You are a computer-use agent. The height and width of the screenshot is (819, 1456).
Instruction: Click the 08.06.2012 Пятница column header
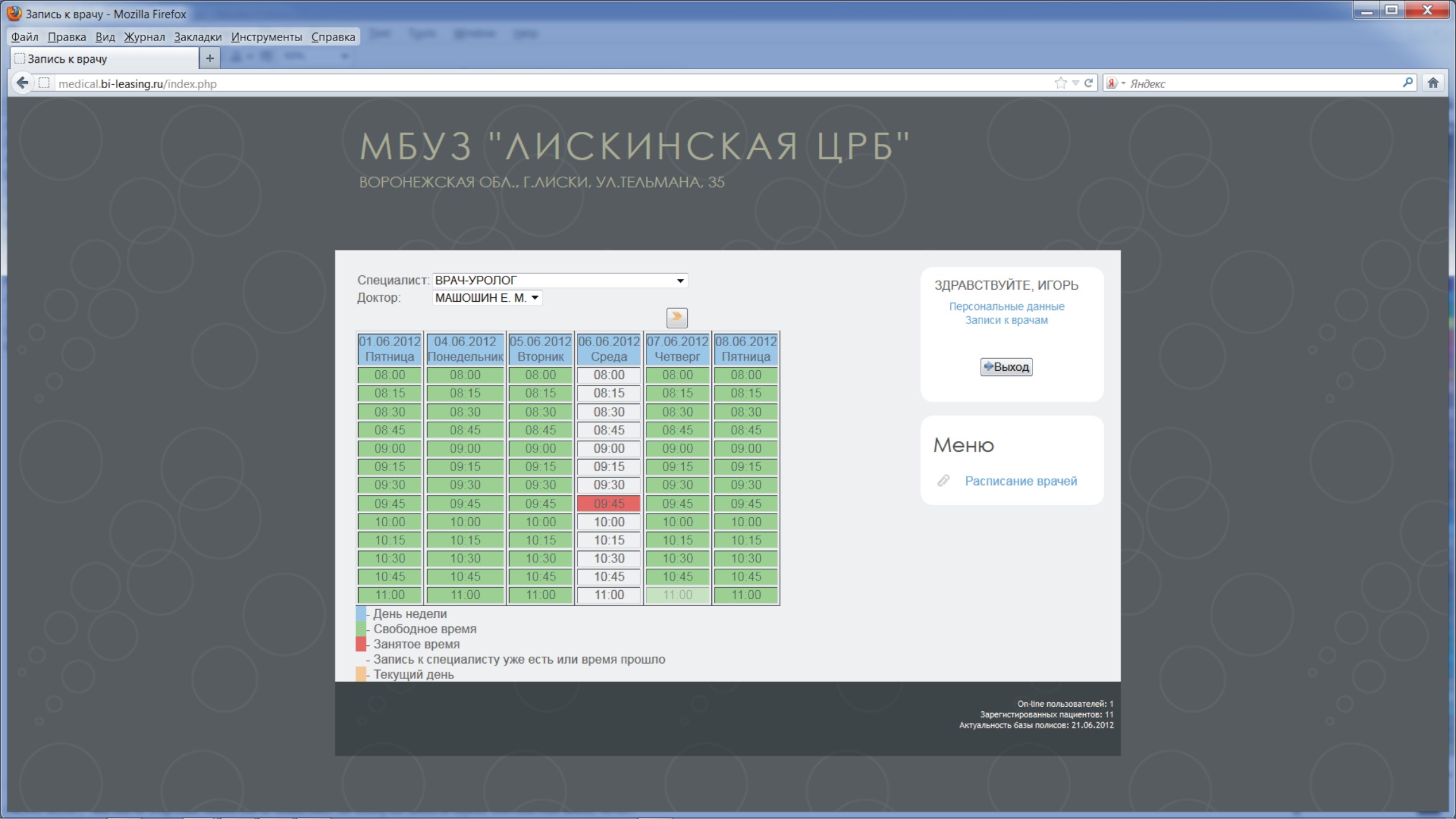[x=745, y=349]
